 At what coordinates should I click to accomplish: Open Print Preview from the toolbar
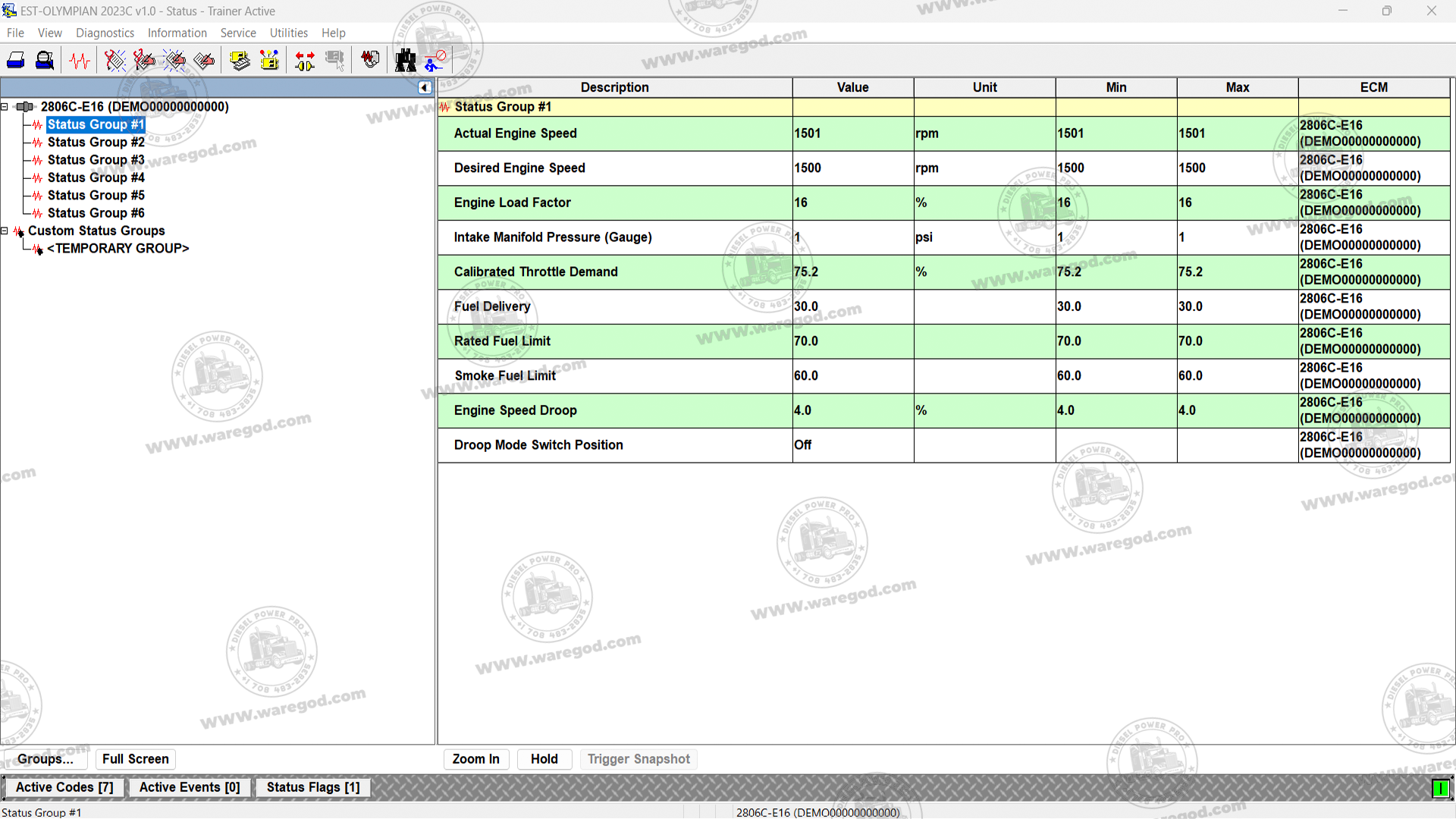(45, 61)
